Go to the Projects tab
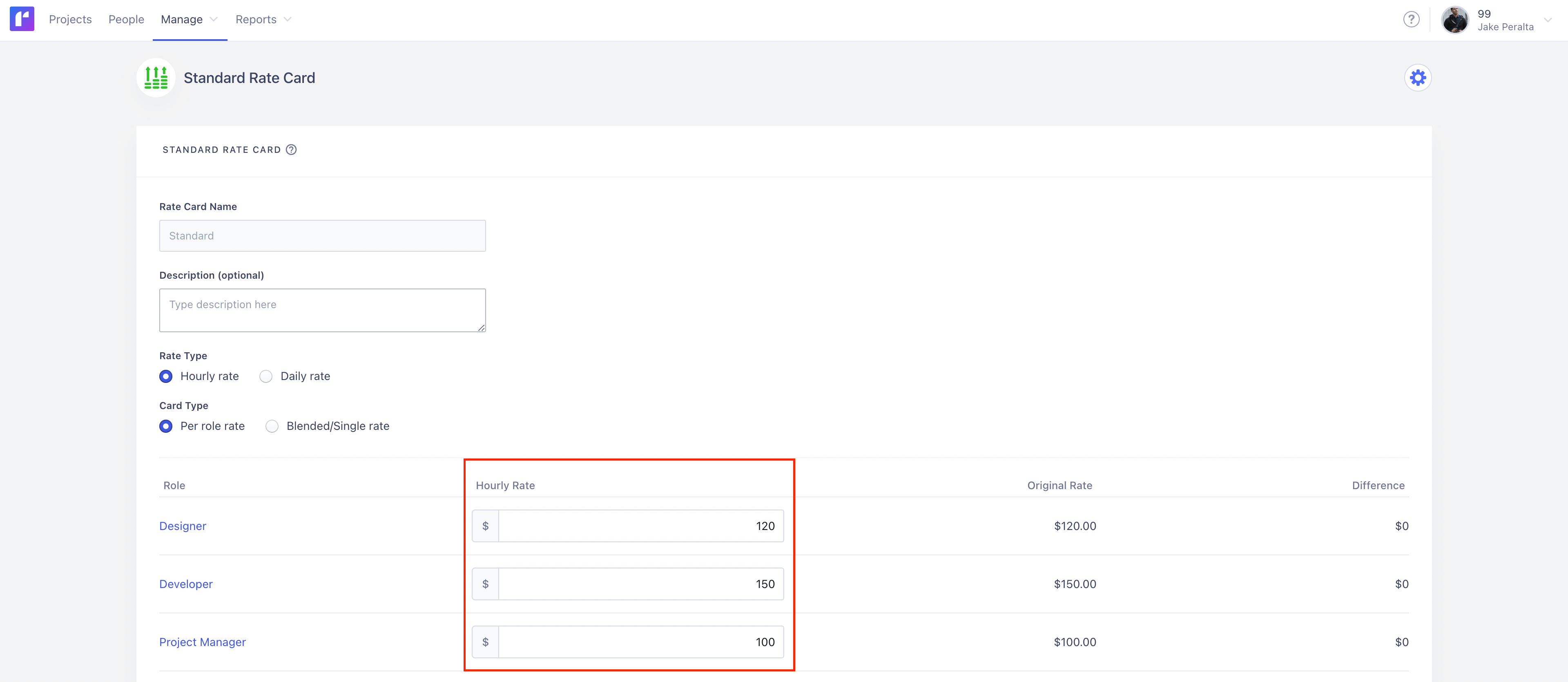 pyautogui.click(x=70, y=20)
